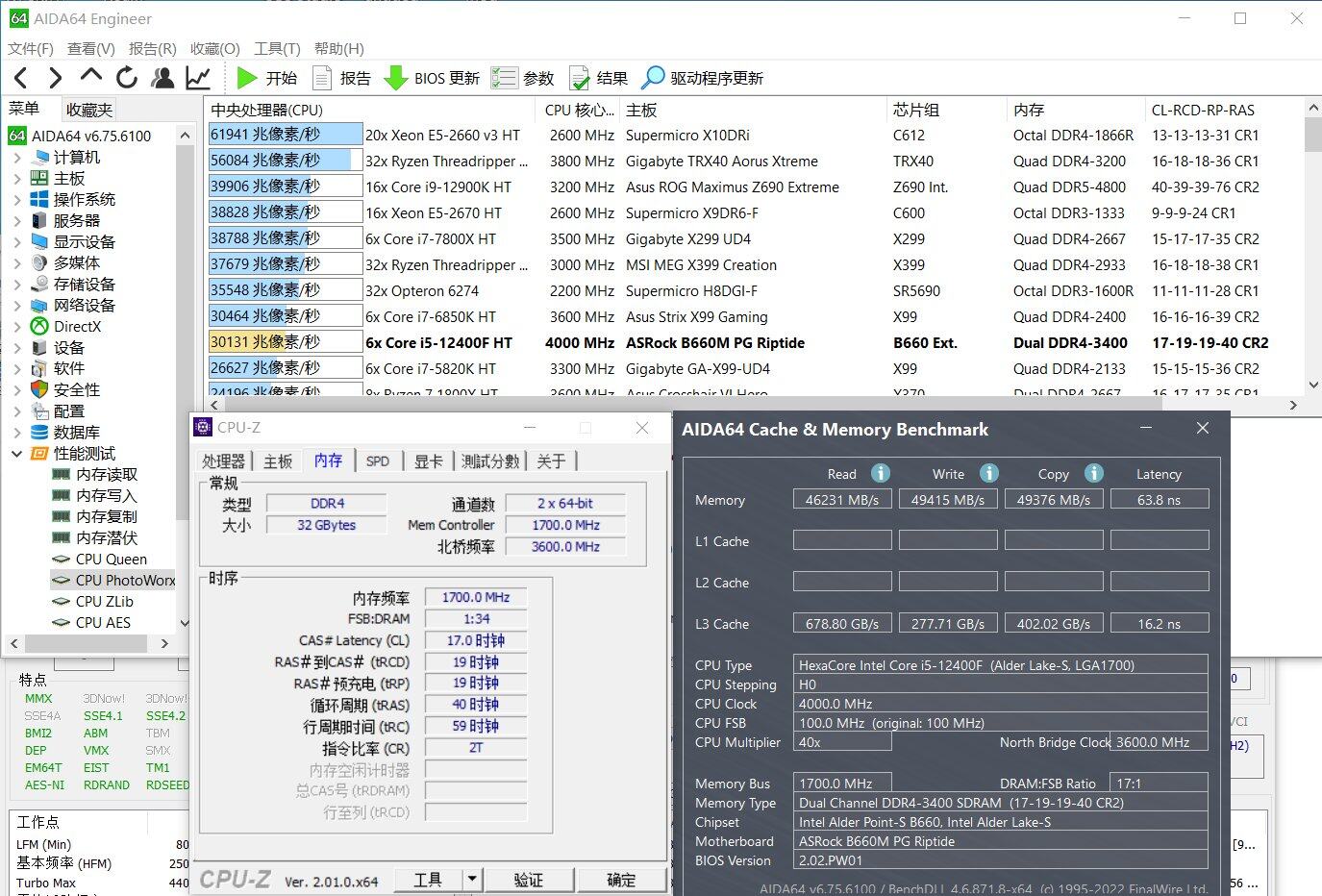The height and width of the screenshot is (896, 1322).
Task: Open the 帮助(H) menu
Action: pos(338,48)
